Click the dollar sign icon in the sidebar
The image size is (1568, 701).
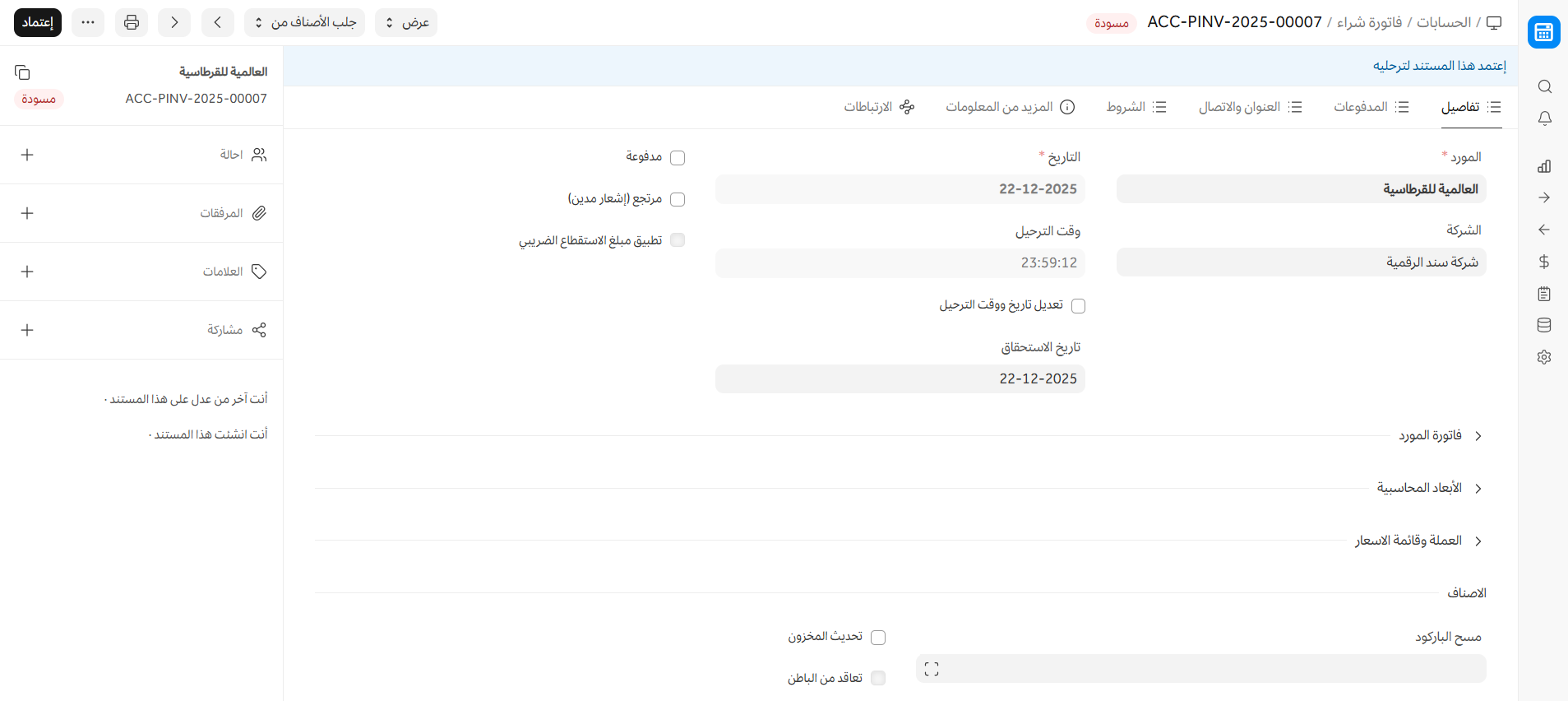[x=1544, y=262]
